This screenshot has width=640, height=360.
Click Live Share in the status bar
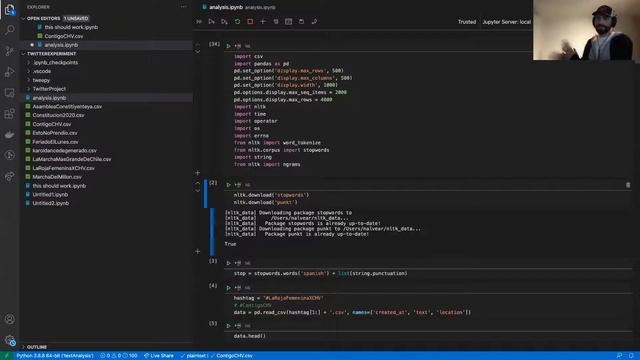tap(158, 356)
